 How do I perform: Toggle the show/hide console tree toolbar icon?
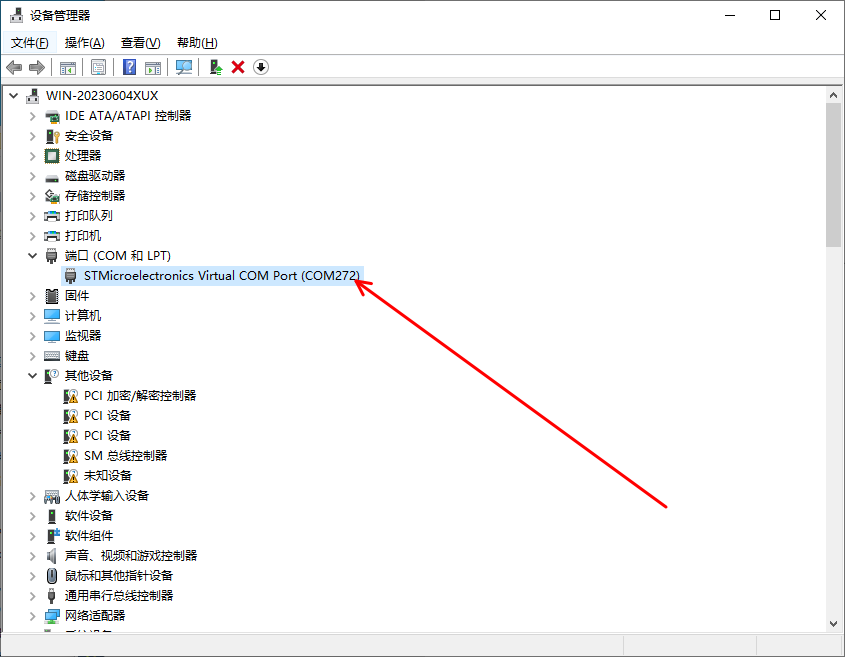click(68, 67)
